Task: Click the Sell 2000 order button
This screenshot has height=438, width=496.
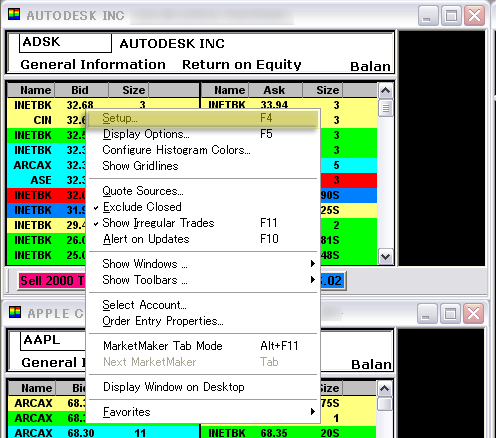Action: pos(52,281)
